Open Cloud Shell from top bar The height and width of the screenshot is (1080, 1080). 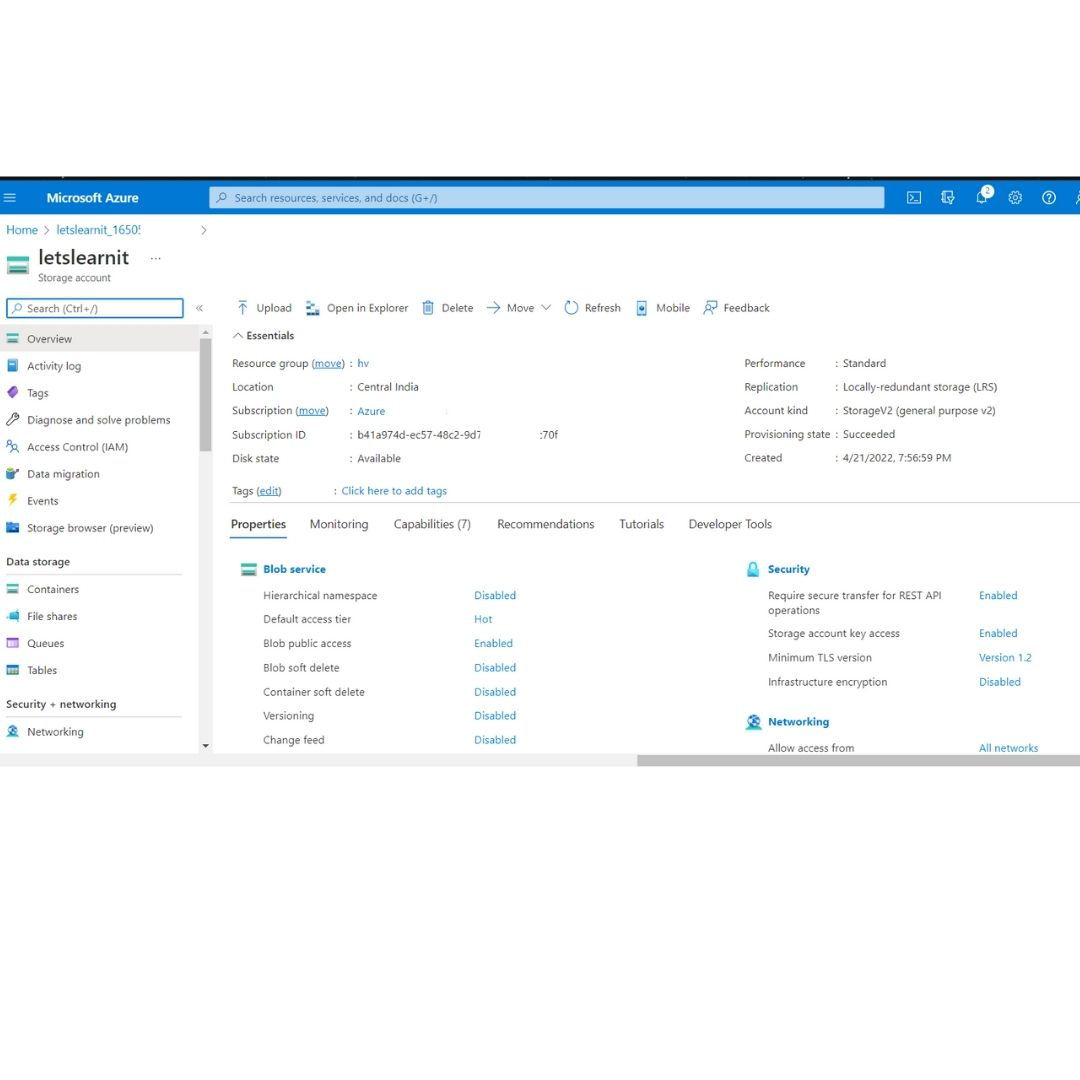coord(913,198)
